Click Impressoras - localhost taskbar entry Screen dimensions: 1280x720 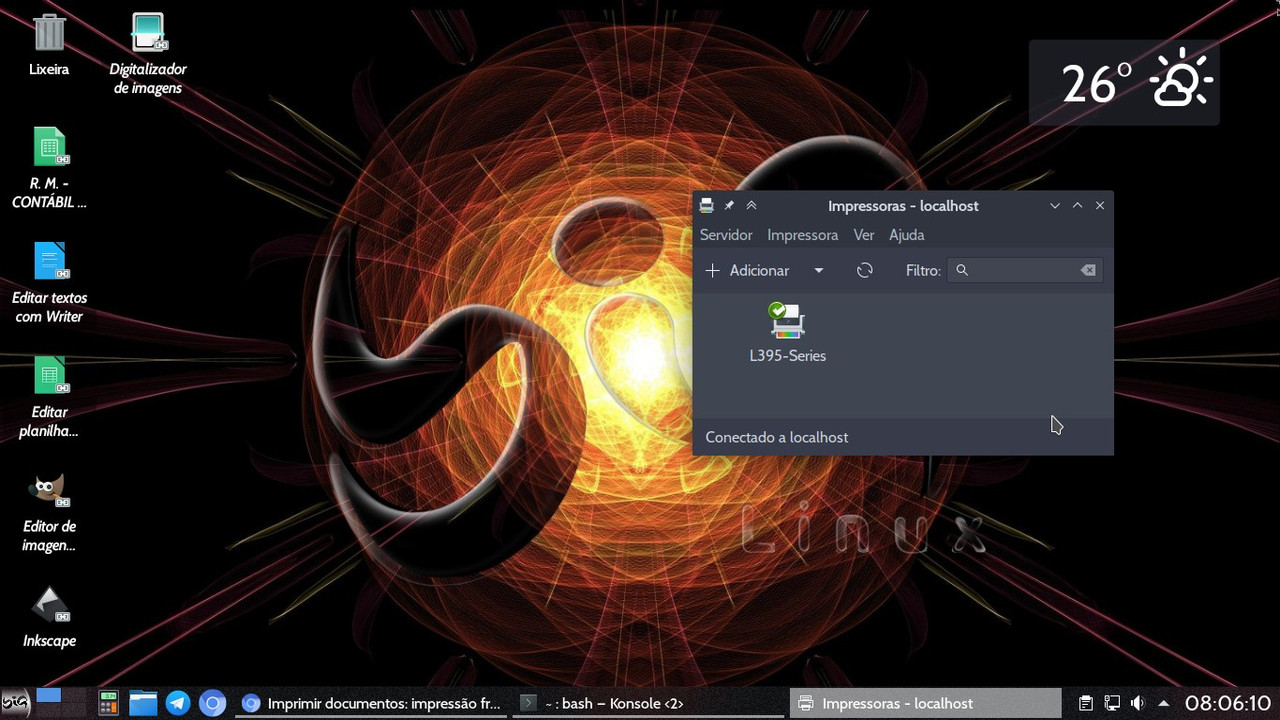click(x=925, y=703)
